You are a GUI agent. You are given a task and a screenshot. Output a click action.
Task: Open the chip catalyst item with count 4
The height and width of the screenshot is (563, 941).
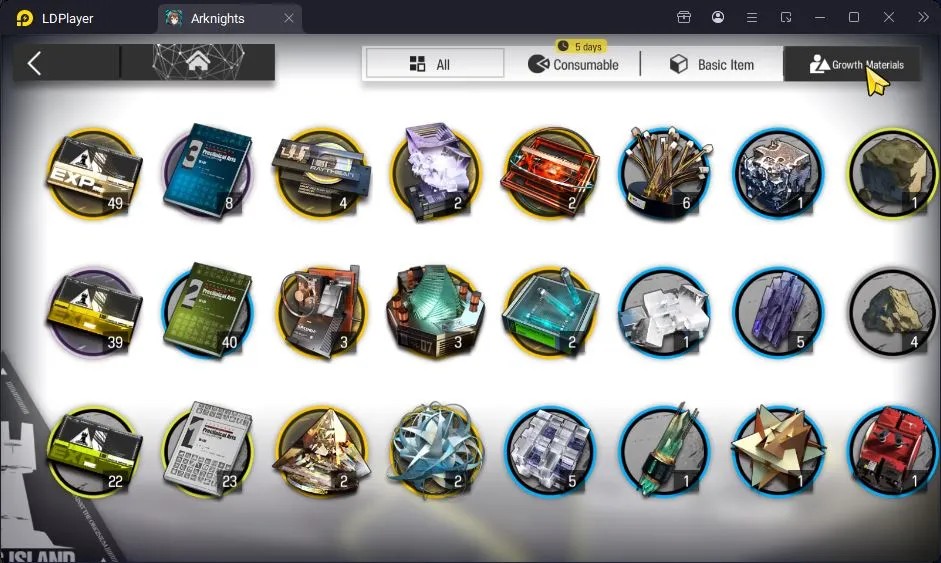pyautogui.click(x=321, y=173)
